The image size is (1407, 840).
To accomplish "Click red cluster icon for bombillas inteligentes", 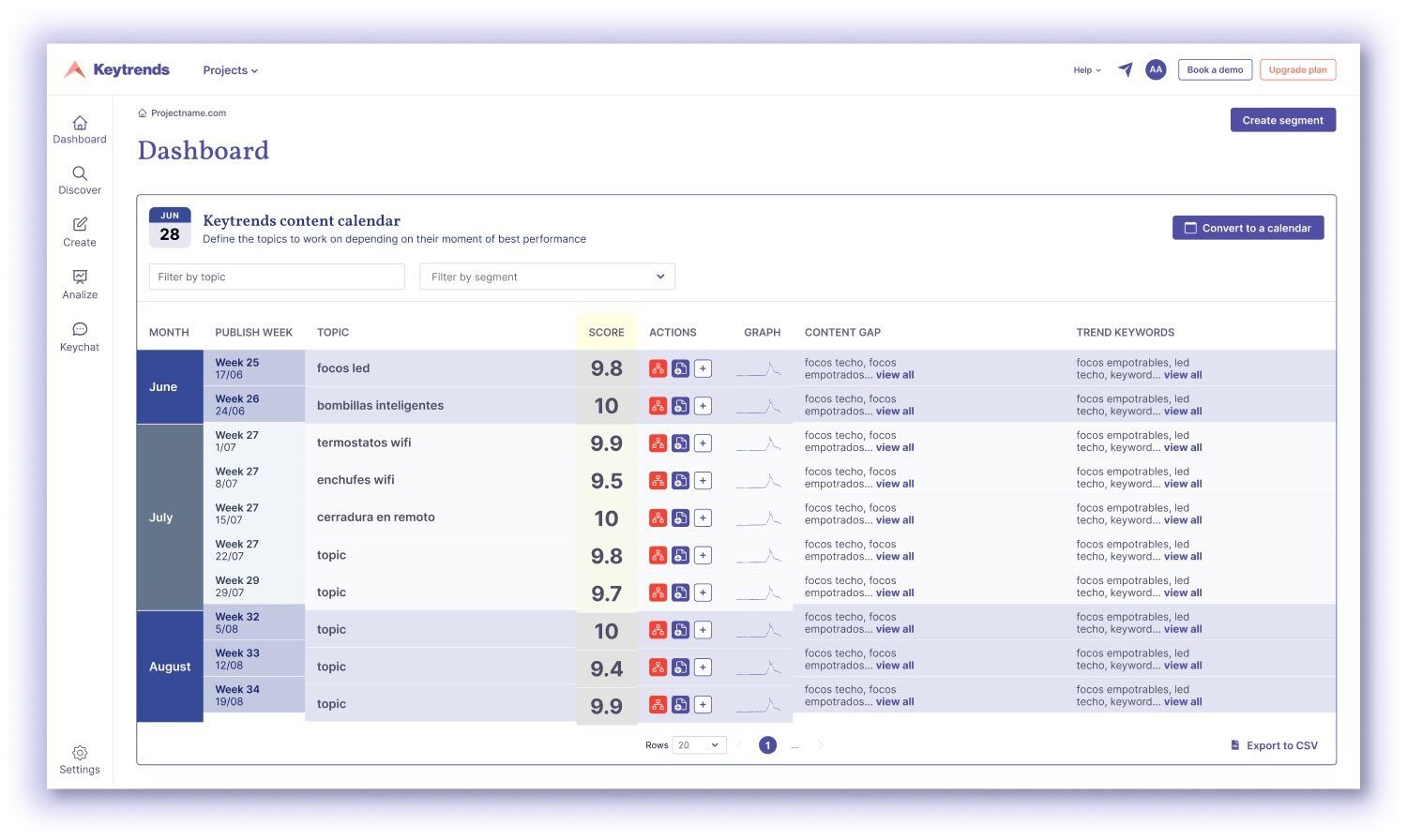I will click(x=658, y=406).
